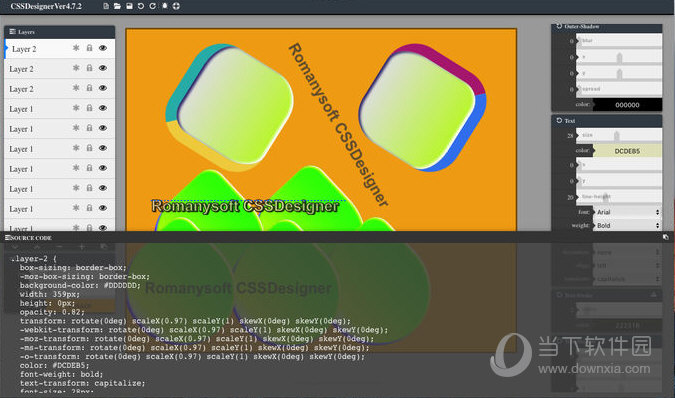Copy source code using the copy icon
Image resolution: width=675 pixels, height=398 pixels.
(x=666, y=237)
